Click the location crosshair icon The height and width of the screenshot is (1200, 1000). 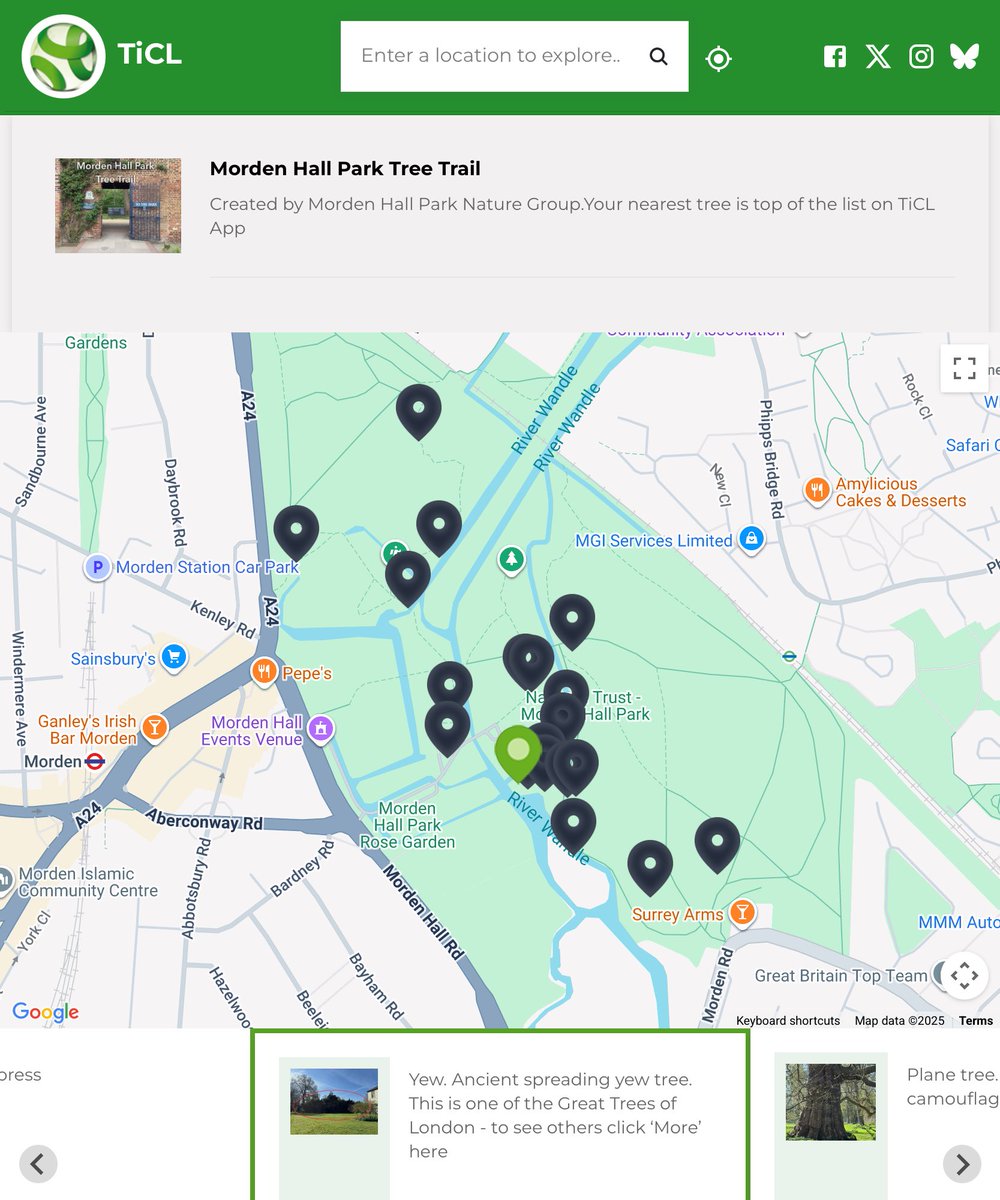tap(718, 56)
